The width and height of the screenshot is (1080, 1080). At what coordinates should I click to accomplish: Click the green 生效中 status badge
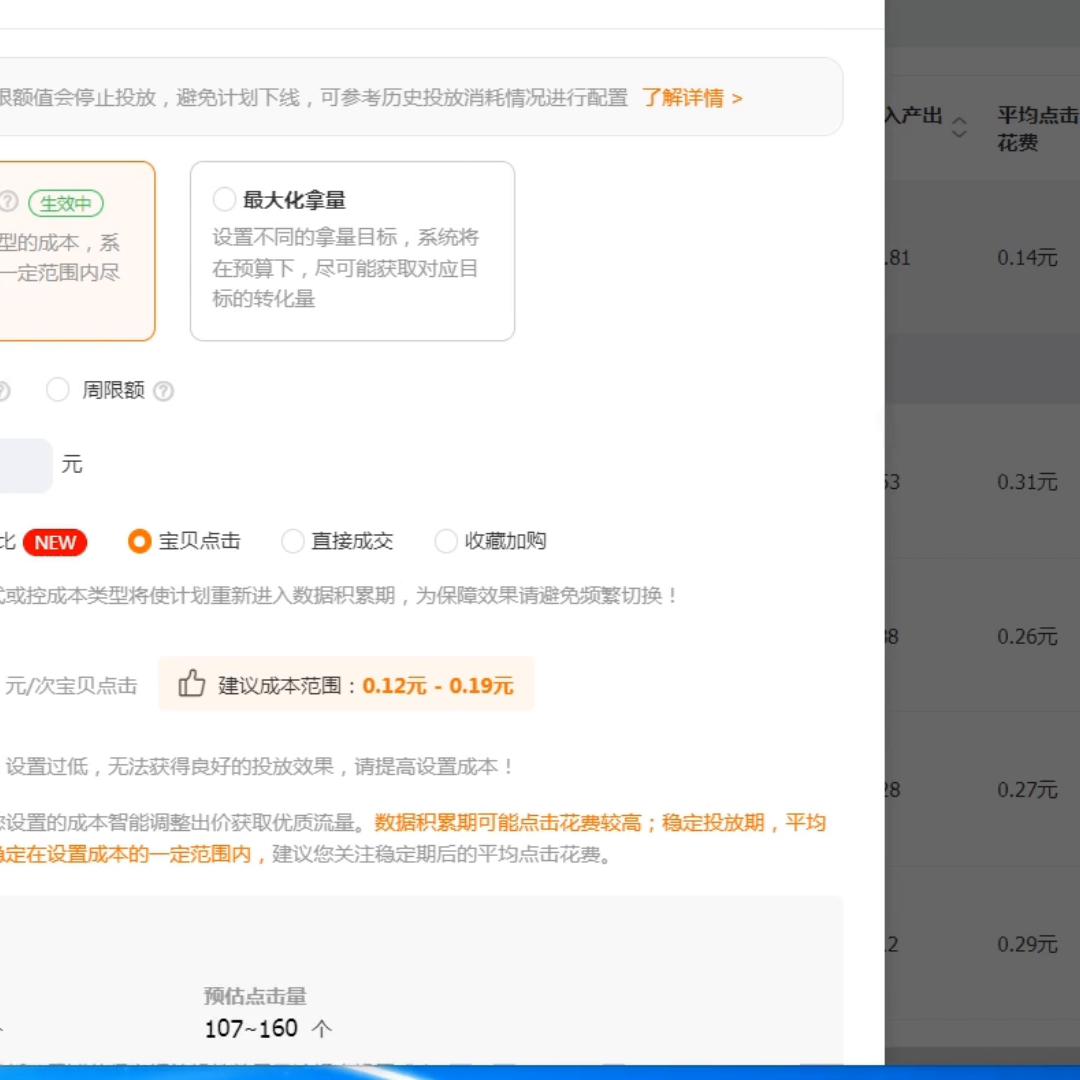65,203
